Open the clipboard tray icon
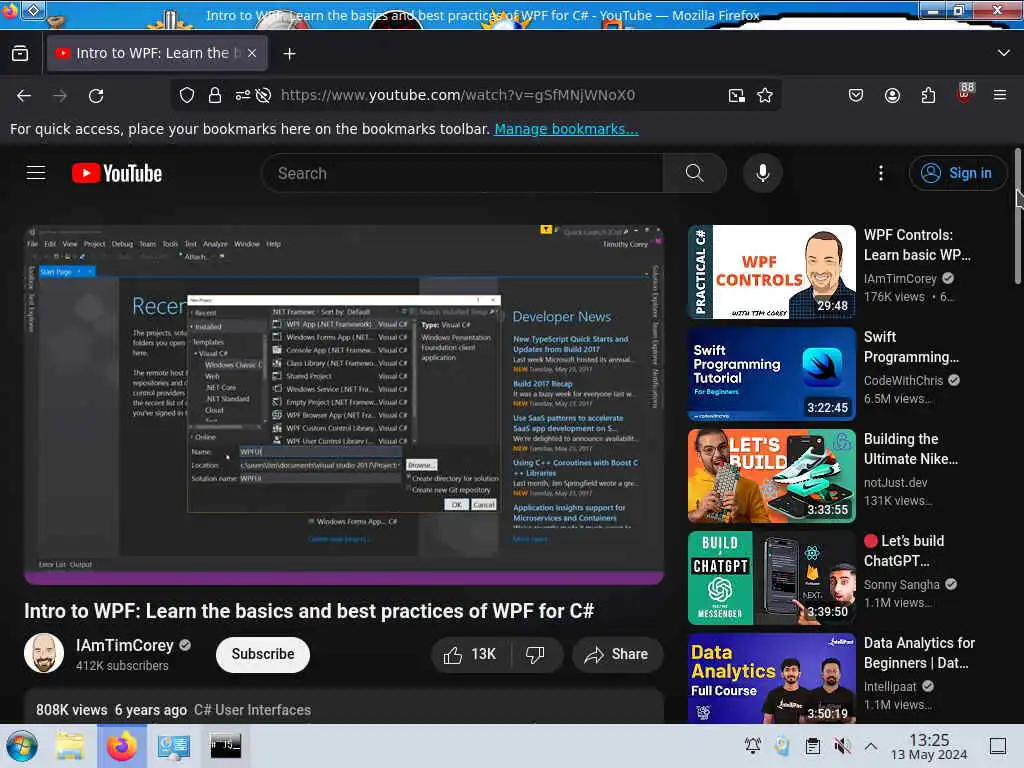The width and height of the screenshot is (1024, 768). pyautogui.click(x=812, y=746)
